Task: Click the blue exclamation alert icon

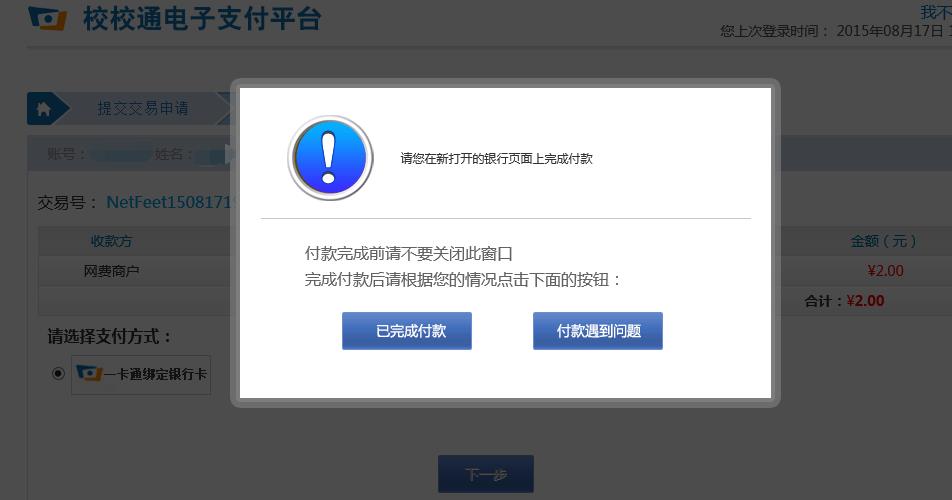Action: click(330, 158)
